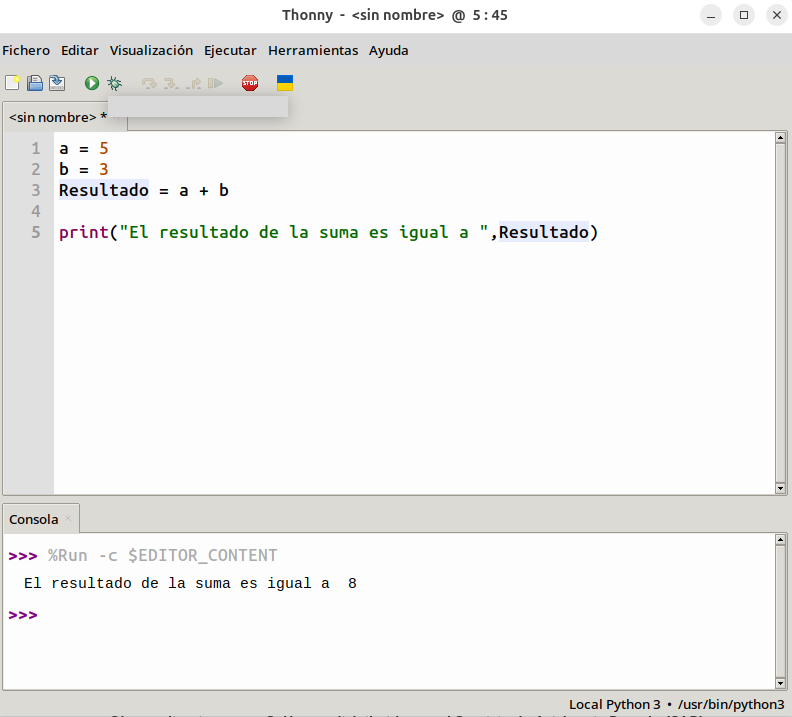The image size is (792, 717).
Task: Close the Consola tab with its x
Action: pyautogui.click(x=68, y=518)
